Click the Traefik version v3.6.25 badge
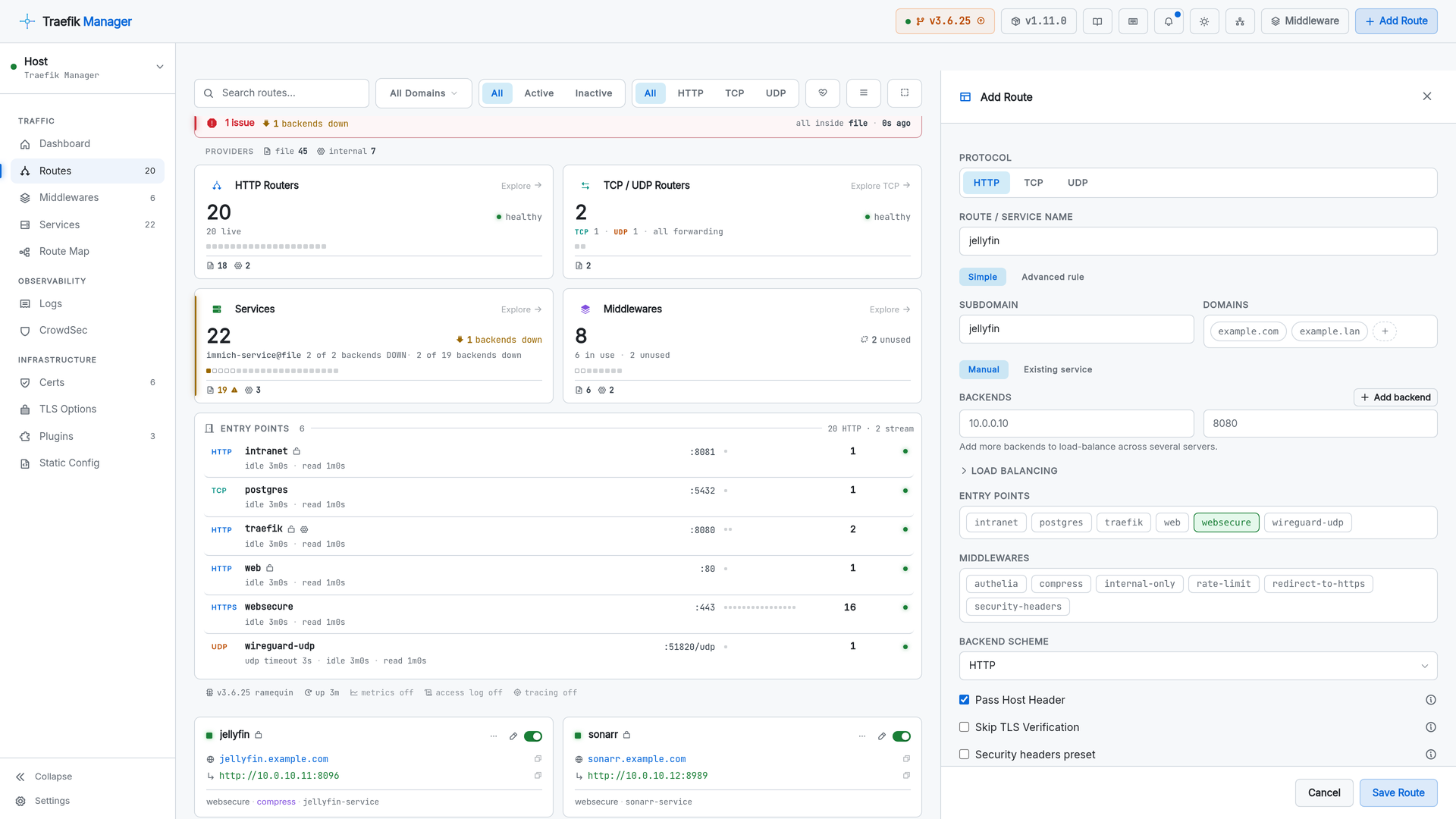1456x819 pixels. (945, 21)
